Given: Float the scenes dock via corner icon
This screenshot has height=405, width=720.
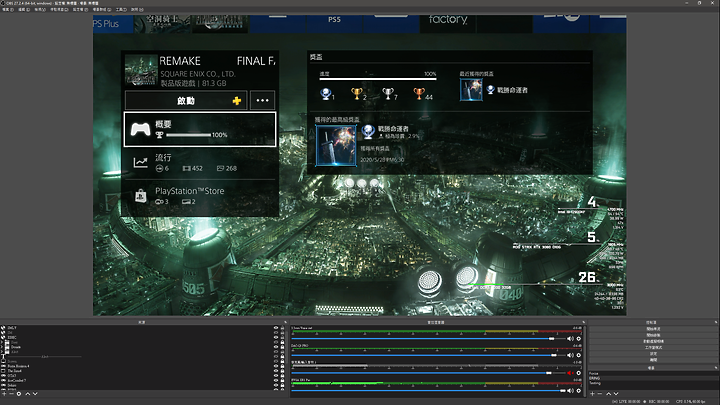Looking at the screenshot, I should point(716,368).
